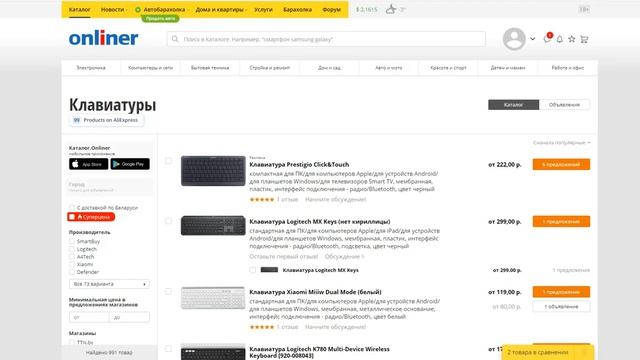Open Клавиатура Xiaomi Miiiw Dual Mode link

click(x=315, y=292)
